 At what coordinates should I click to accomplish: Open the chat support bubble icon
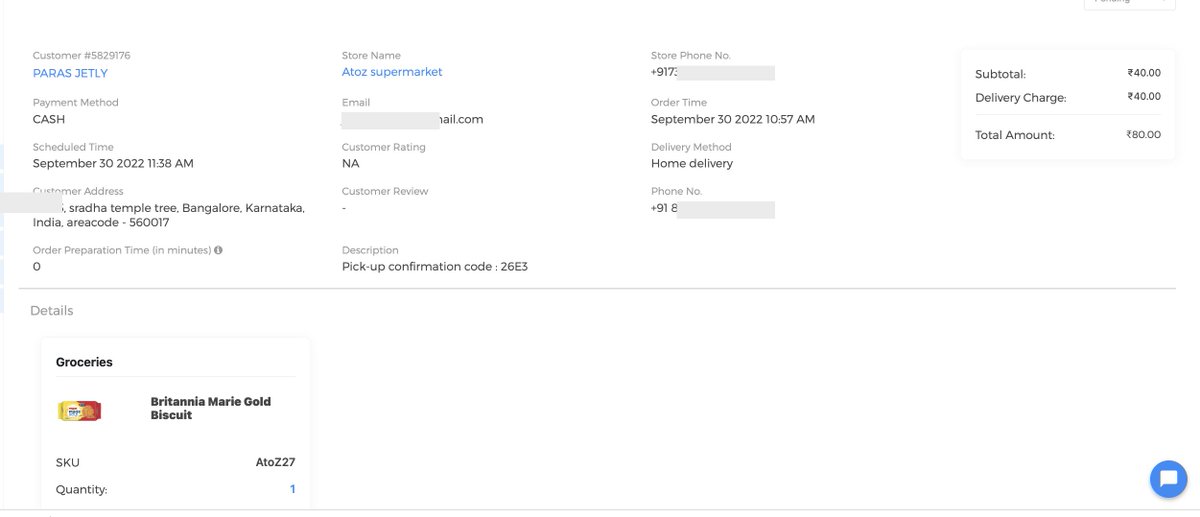coord(1168,479)
